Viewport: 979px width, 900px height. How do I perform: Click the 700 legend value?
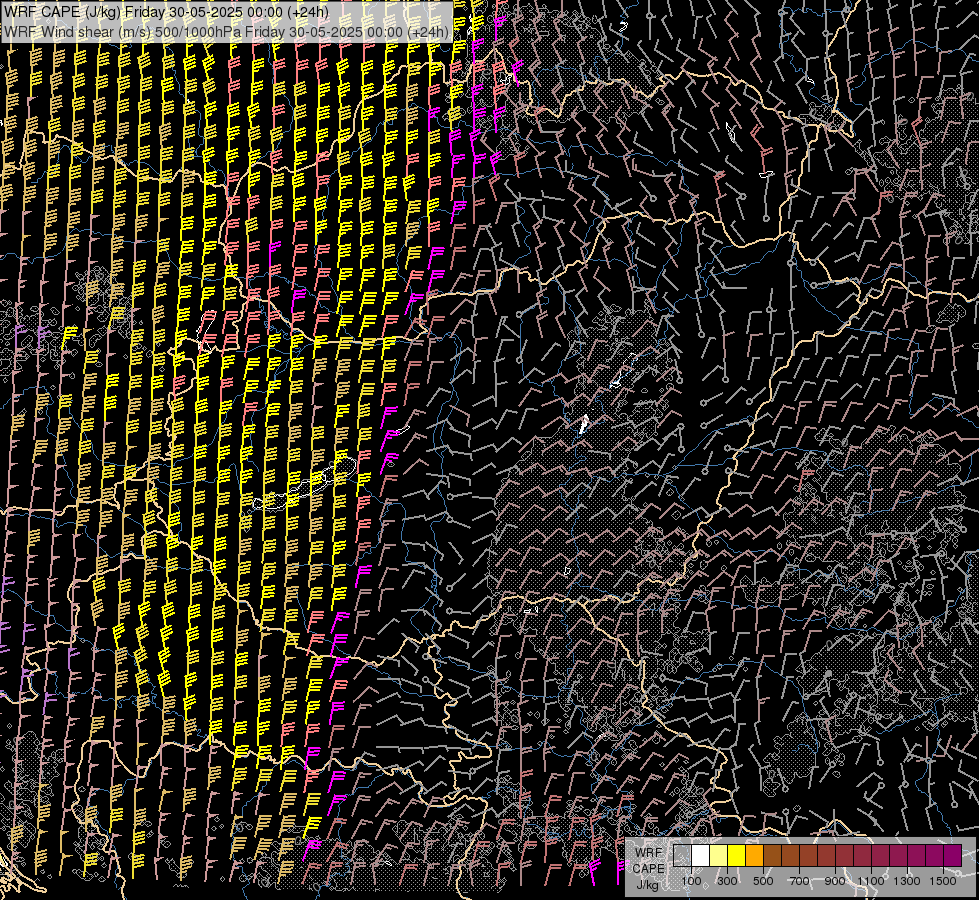point(799,881)
